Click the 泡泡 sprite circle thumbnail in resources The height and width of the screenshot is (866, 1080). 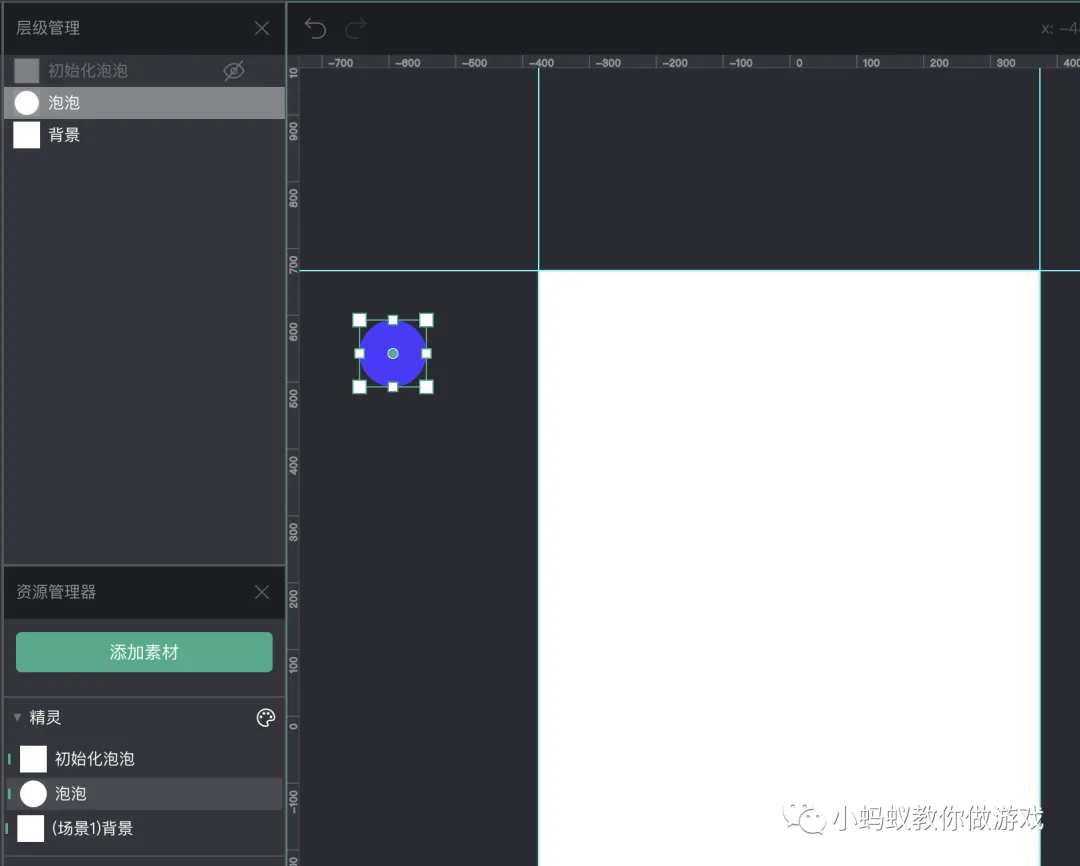(33, 794)
